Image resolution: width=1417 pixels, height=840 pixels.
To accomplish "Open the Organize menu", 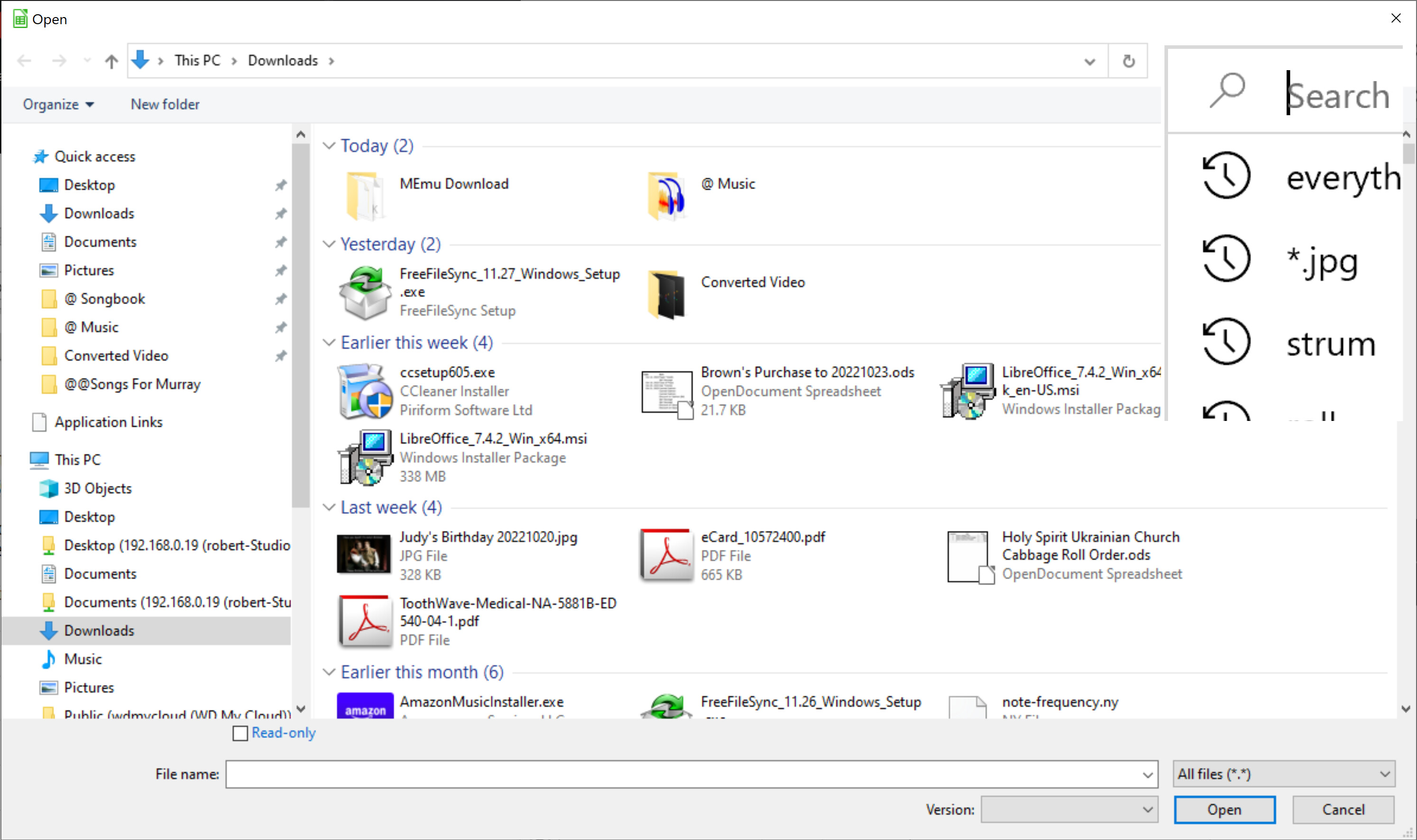I will point(58,104).
